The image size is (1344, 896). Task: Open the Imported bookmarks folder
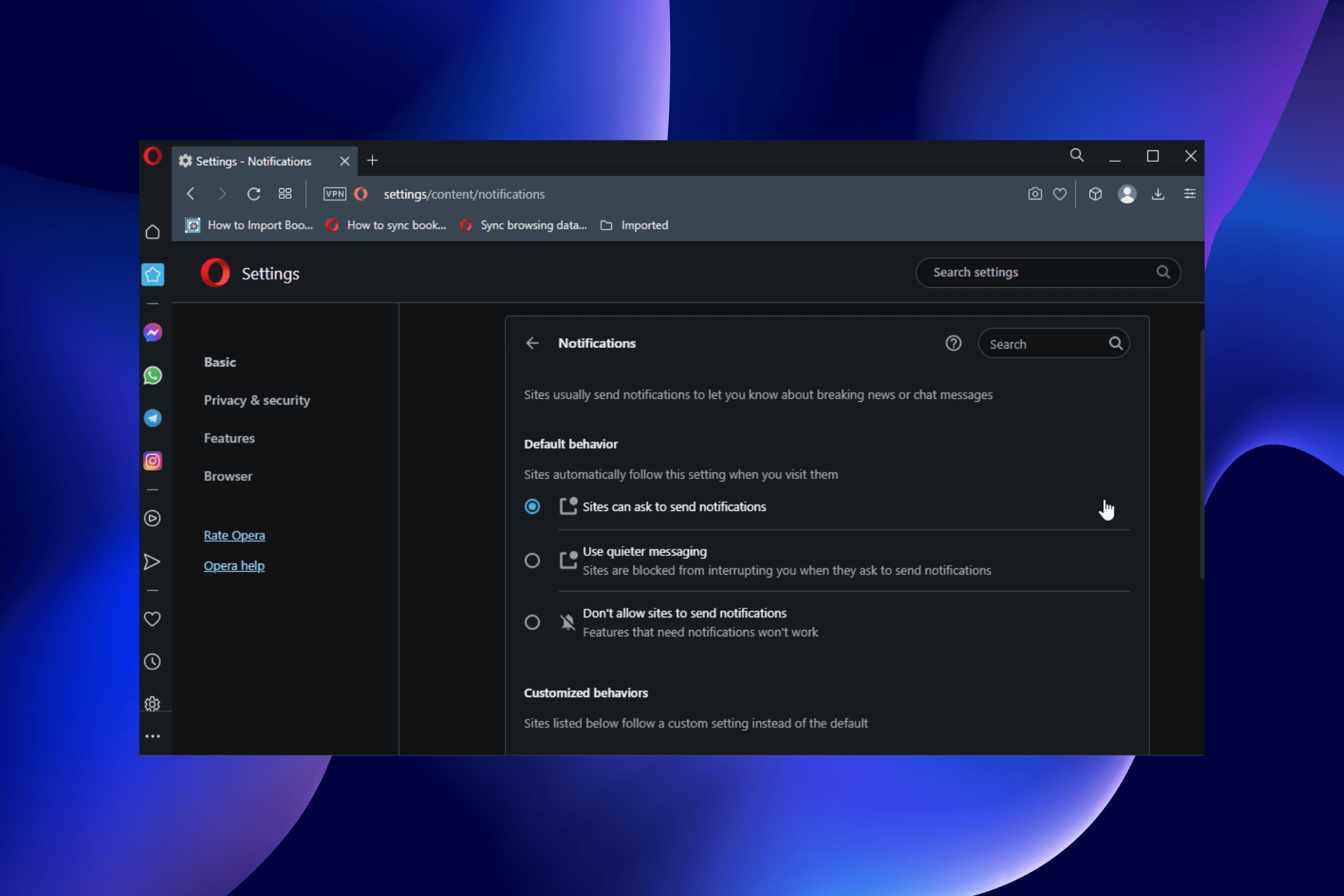point(635,225)
